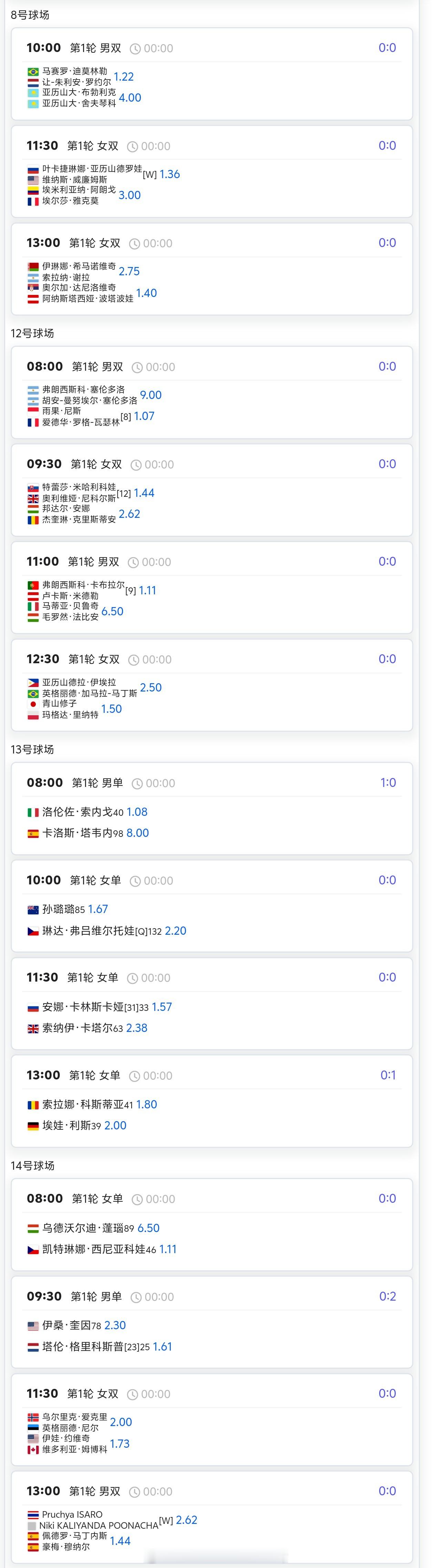Select odds 8.00 for 卡洛斯·塔韦内
Image resolution: width=434 pixels, height=1568 pixels.
137,833
